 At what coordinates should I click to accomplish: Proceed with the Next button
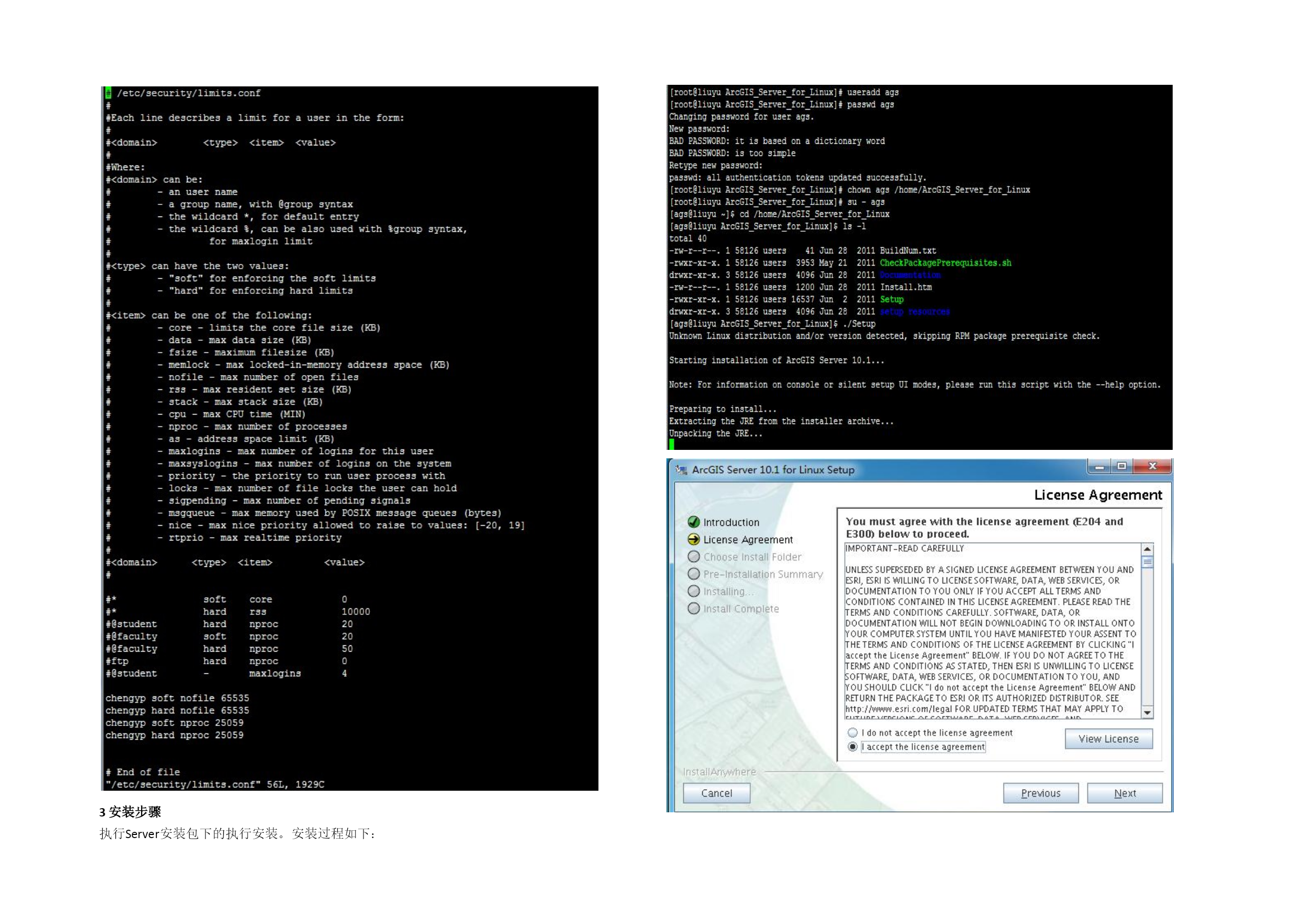[x=1124, y=793]
